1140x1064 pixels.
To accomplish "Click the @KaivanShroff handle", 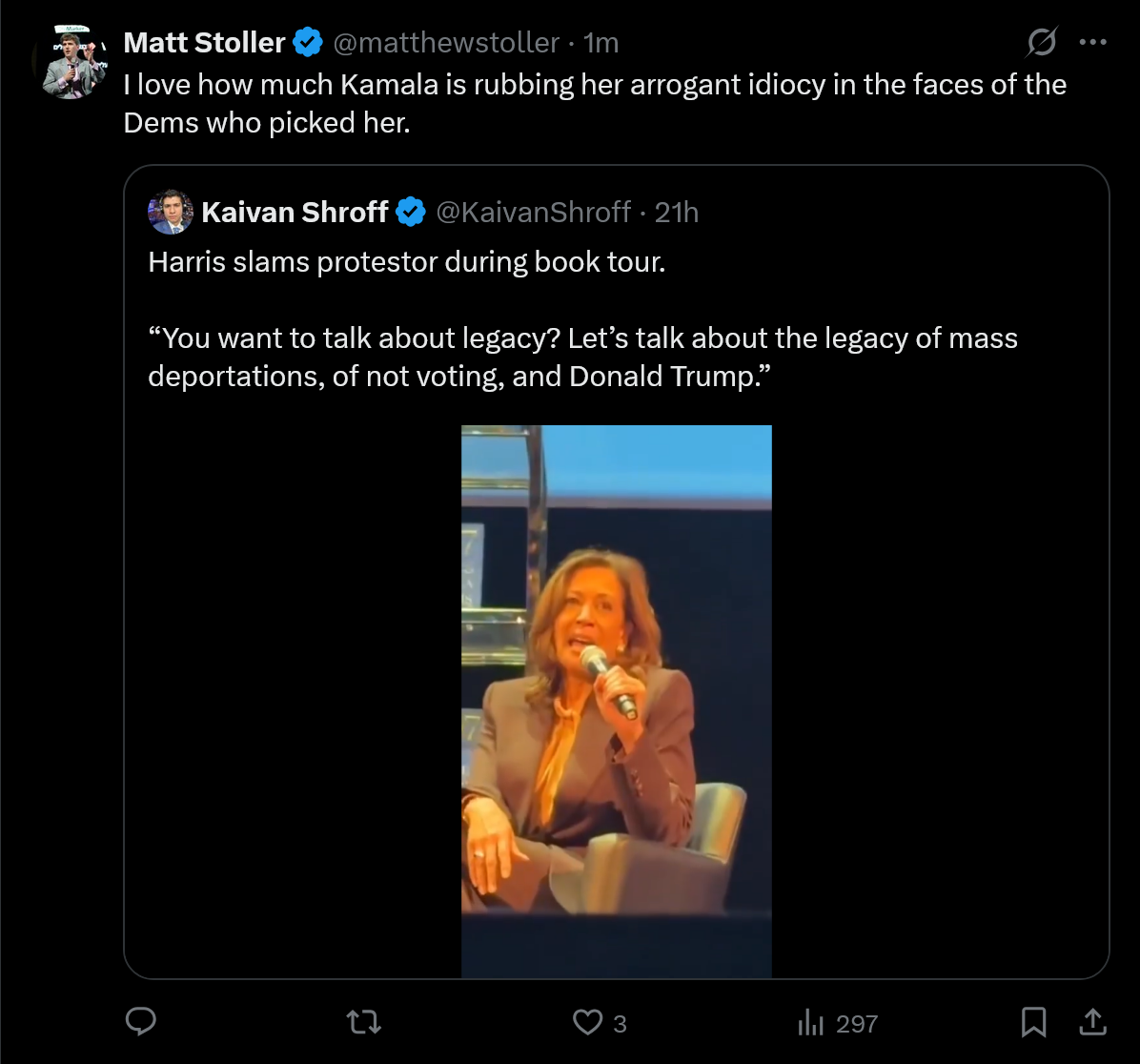I will [533, 213].
